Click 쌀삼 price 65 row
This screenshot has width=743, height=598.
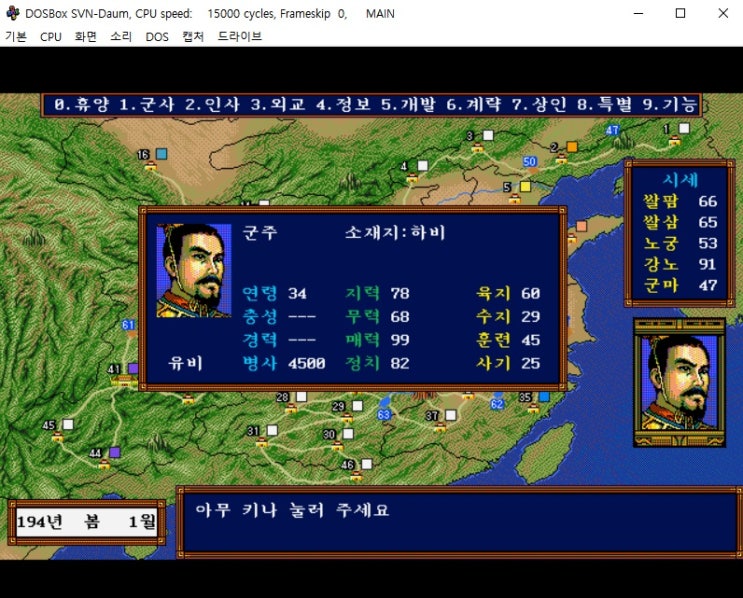coord(680,222)
